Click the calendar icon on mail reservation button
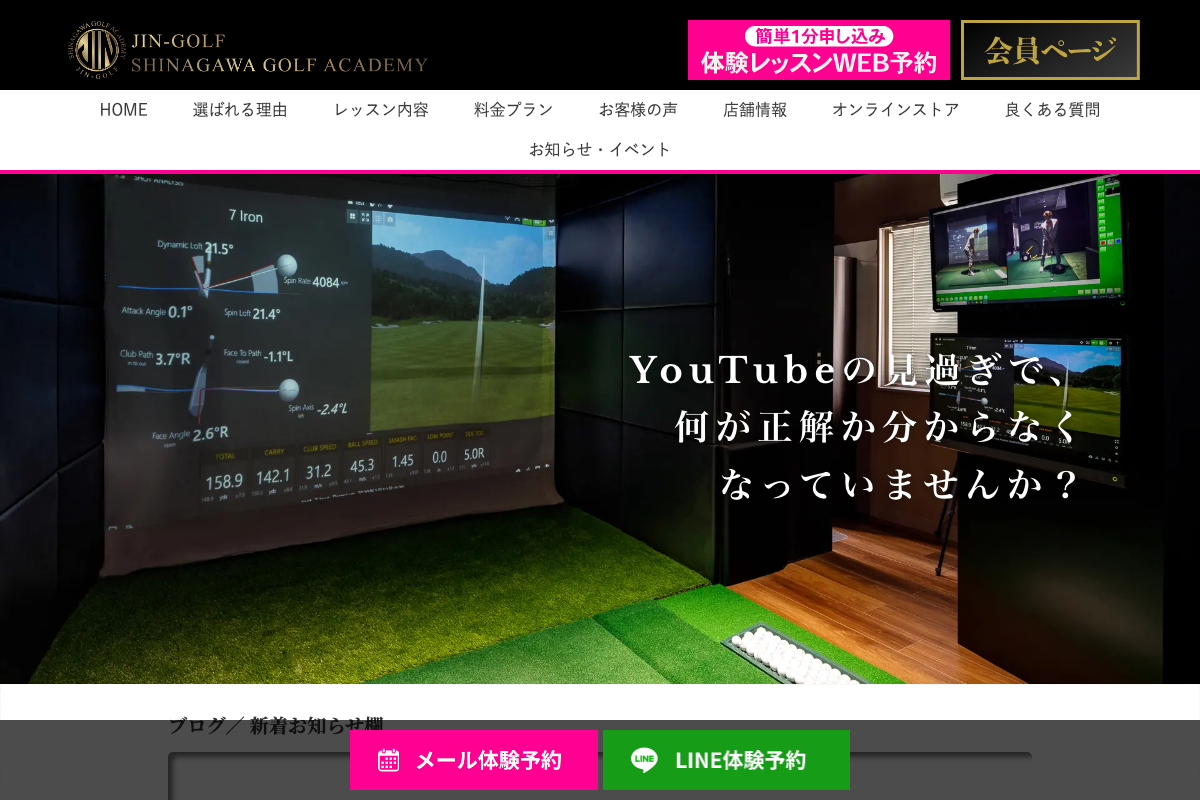The width and height of the screenshot is (1200, 800). point(388,760)
